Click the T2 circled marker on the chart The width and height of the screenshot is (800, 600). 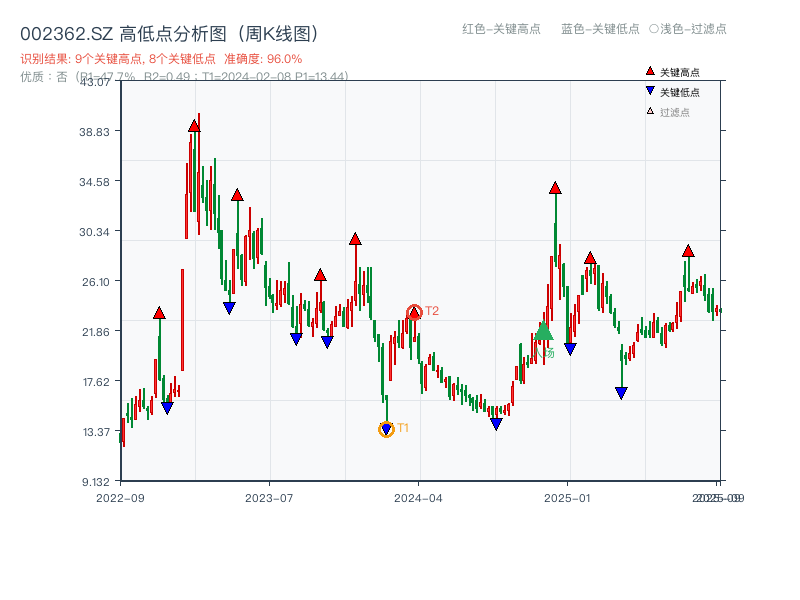414,310
